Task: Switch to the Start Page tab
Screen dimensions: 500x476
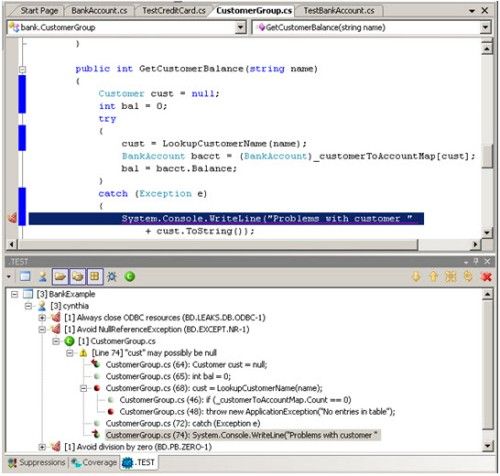Action: tap(39, 11)
